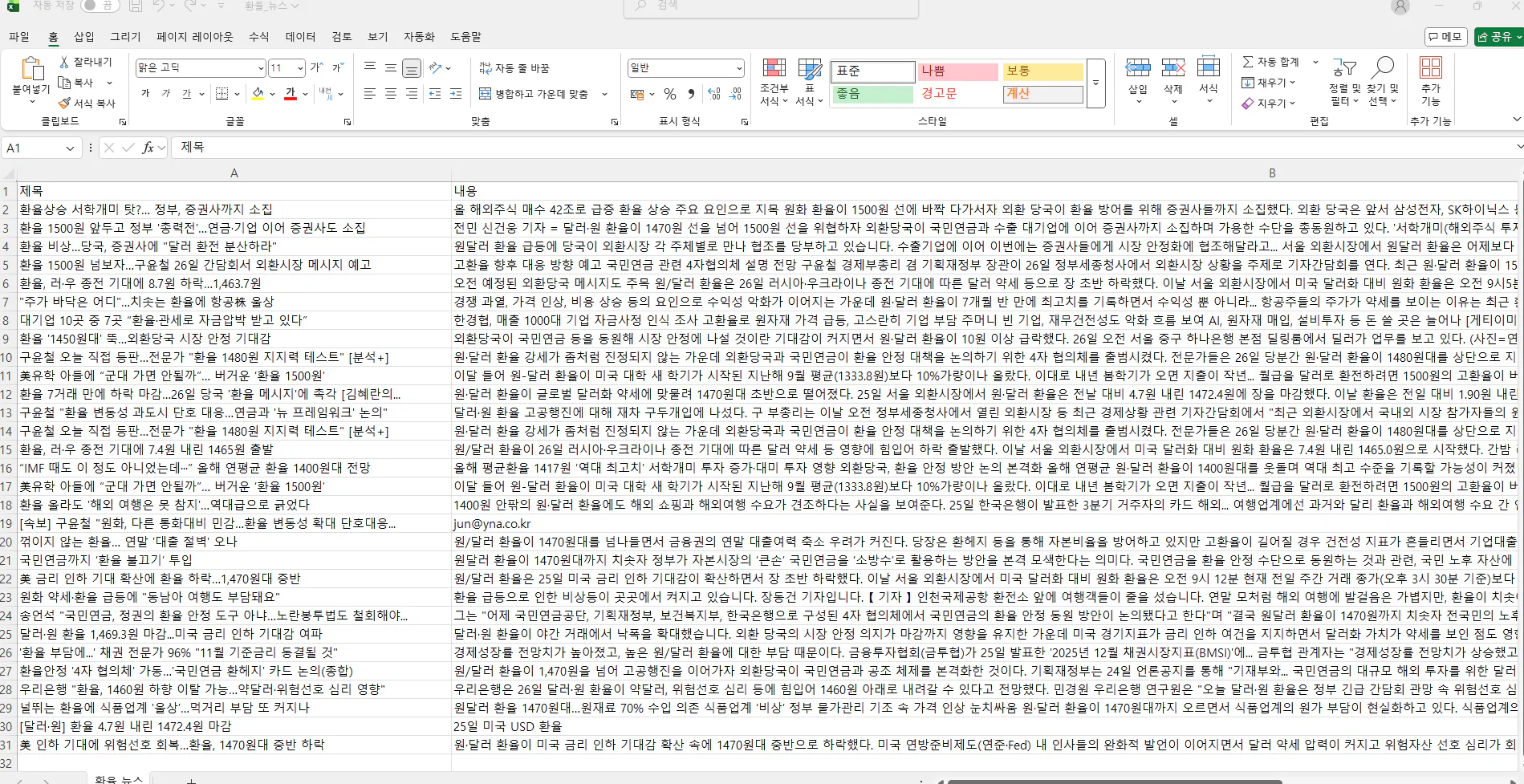
Task: Expand the cell styles gallery
Action: click(1096, 83)
